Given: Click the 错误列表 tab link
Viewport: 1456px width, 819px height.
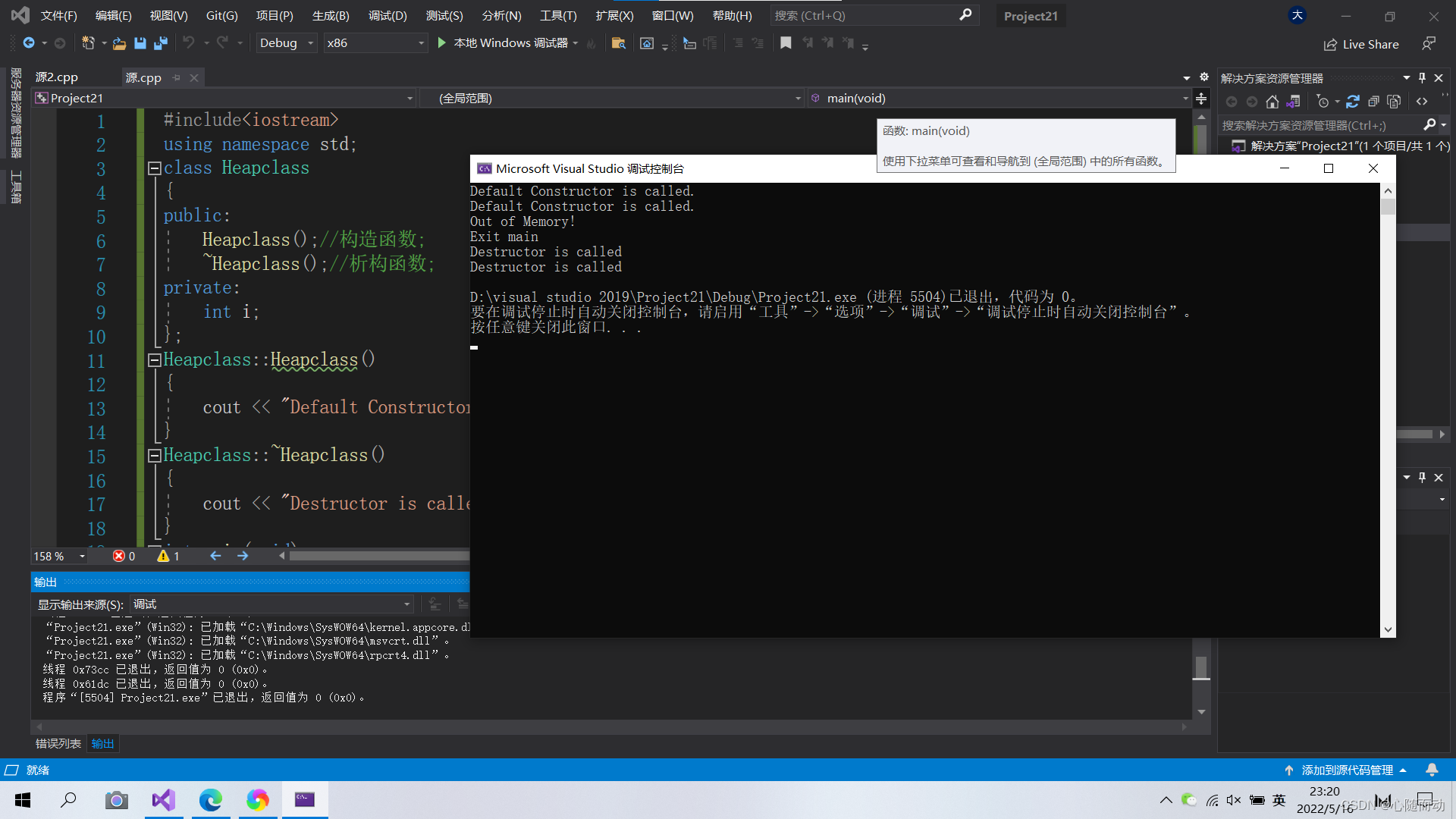Looking at the screenshot, I should click(x=57, y=743).
